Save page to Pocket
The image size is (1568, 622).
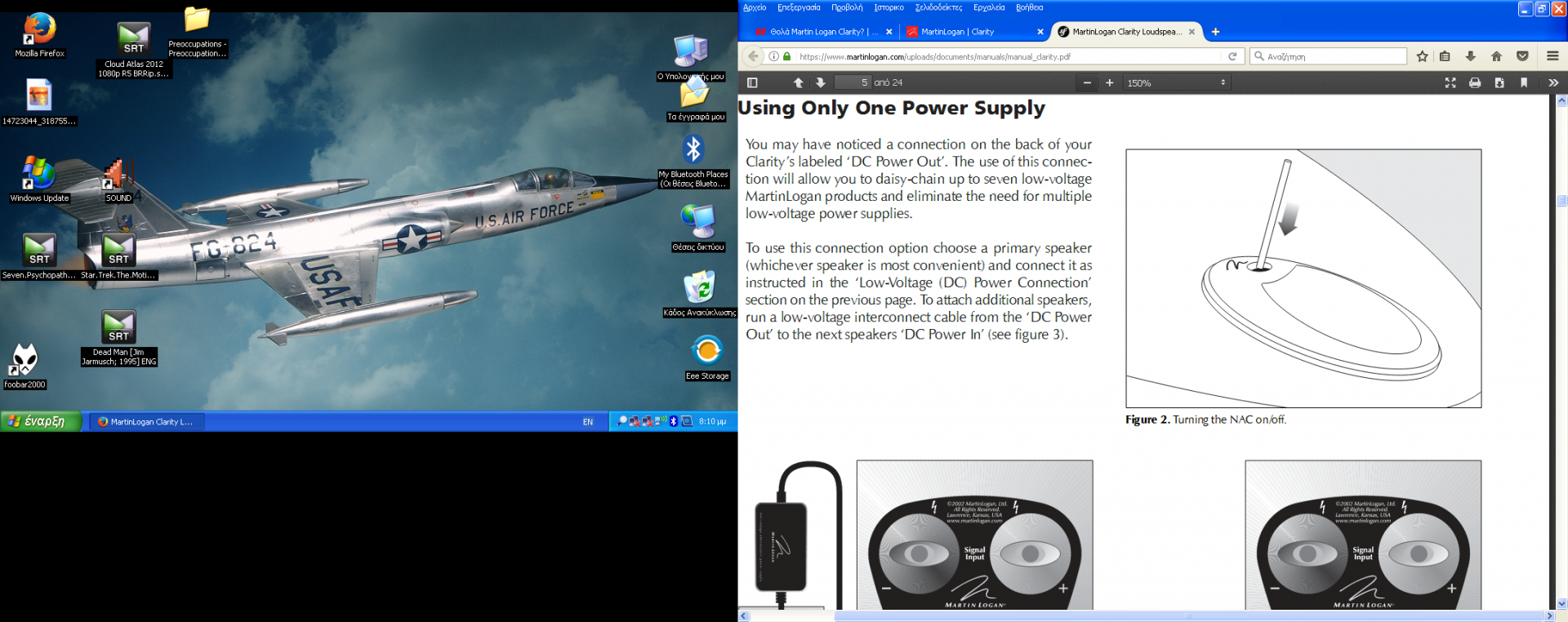[x=1522, y=56]
